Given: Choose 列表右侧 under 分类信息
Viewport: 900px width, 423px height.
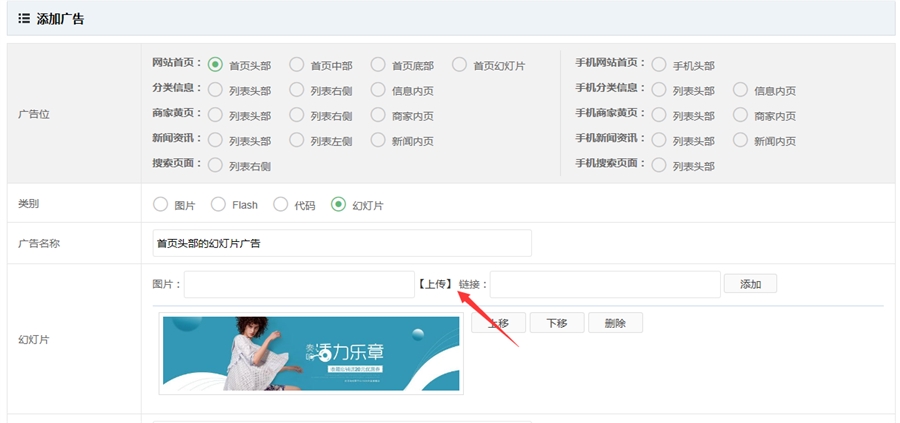Looking at the screenshot, I should 296,90.
